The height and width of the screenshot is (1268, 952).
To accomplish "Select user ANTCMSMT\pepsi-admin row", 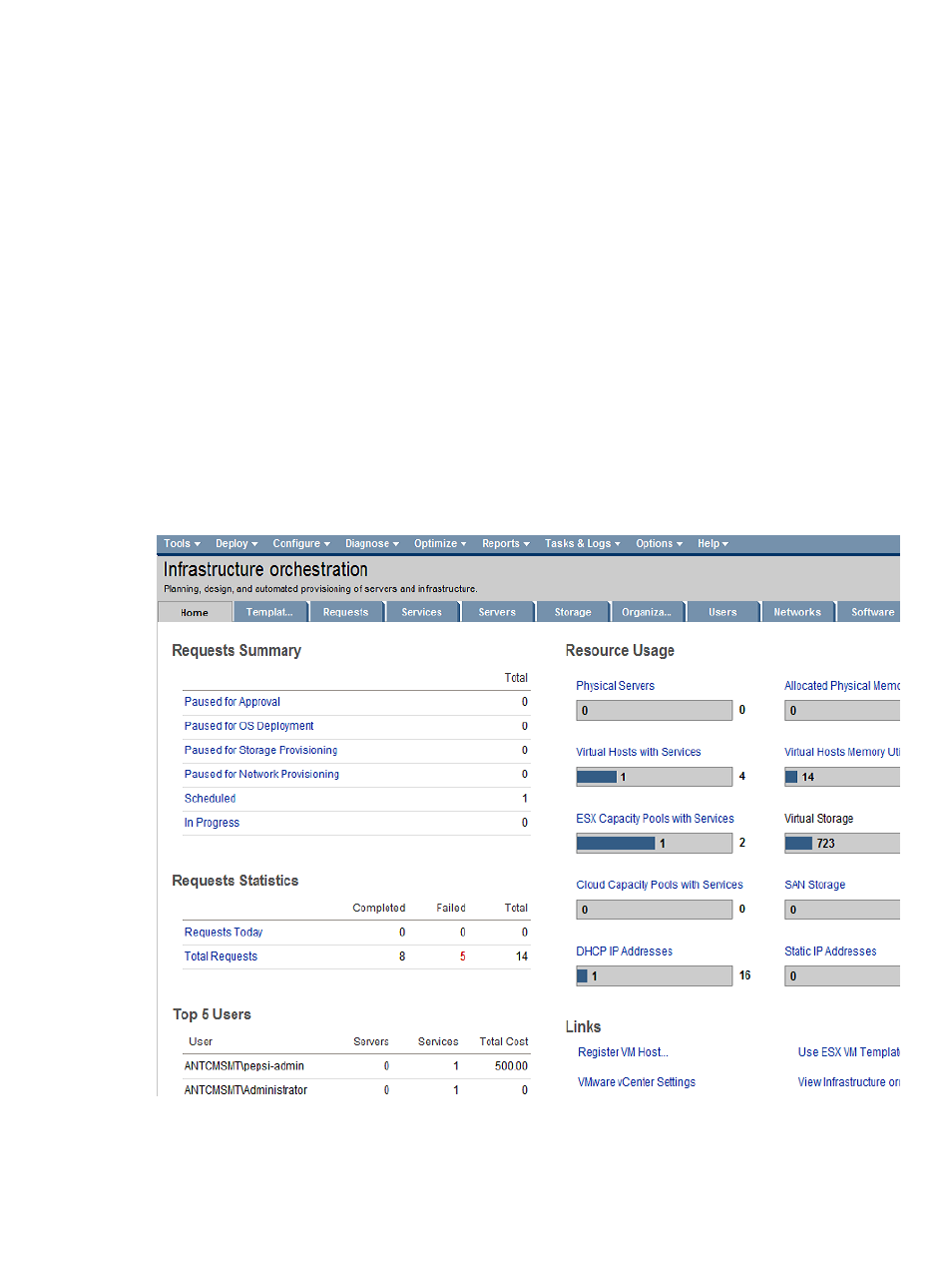I will click(356, 1066).
